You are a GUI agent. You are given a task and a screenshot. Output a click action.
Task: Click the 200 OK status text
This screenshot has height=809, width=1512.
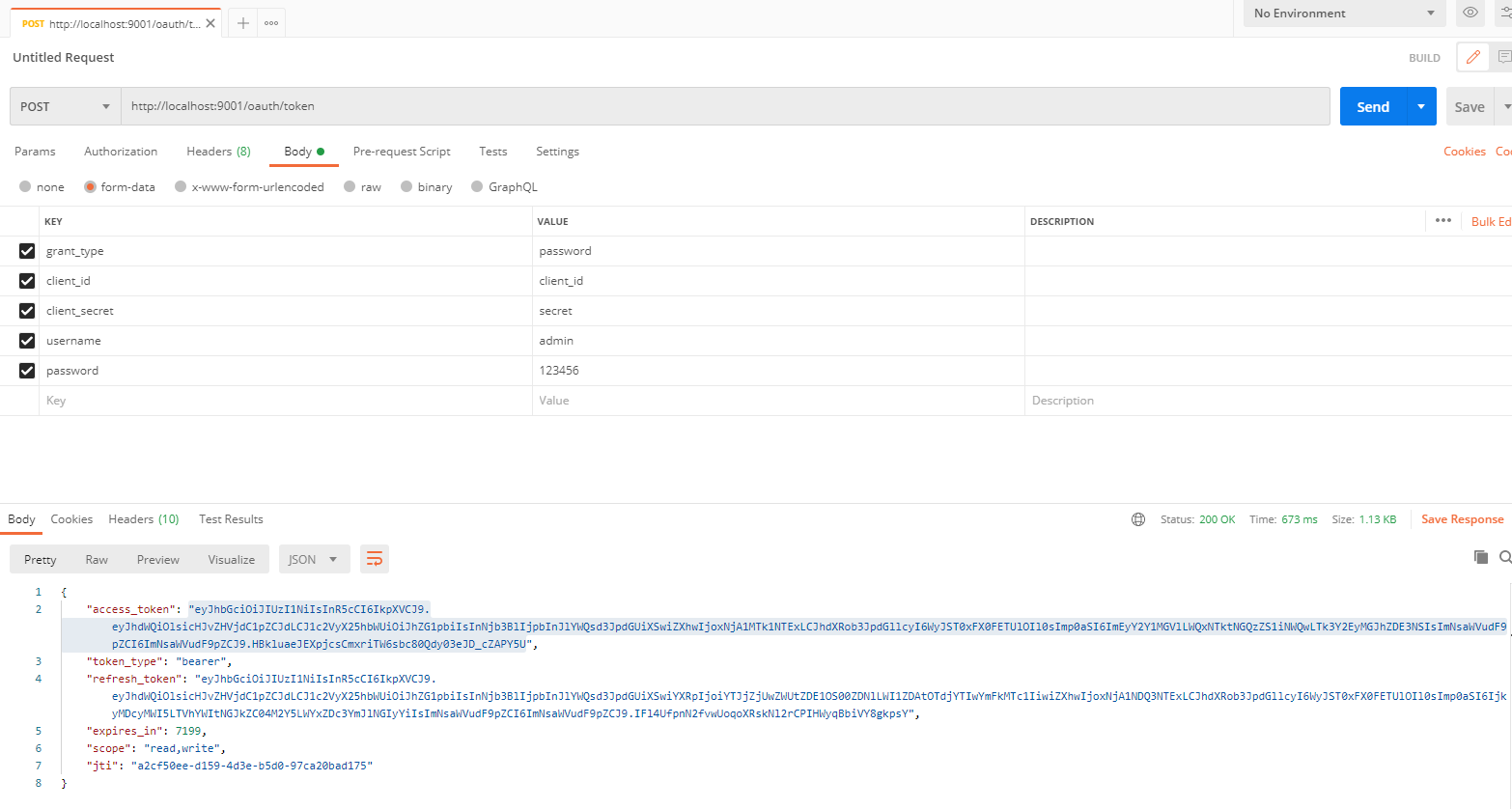pyautogui.click(x=1217, y=519)
